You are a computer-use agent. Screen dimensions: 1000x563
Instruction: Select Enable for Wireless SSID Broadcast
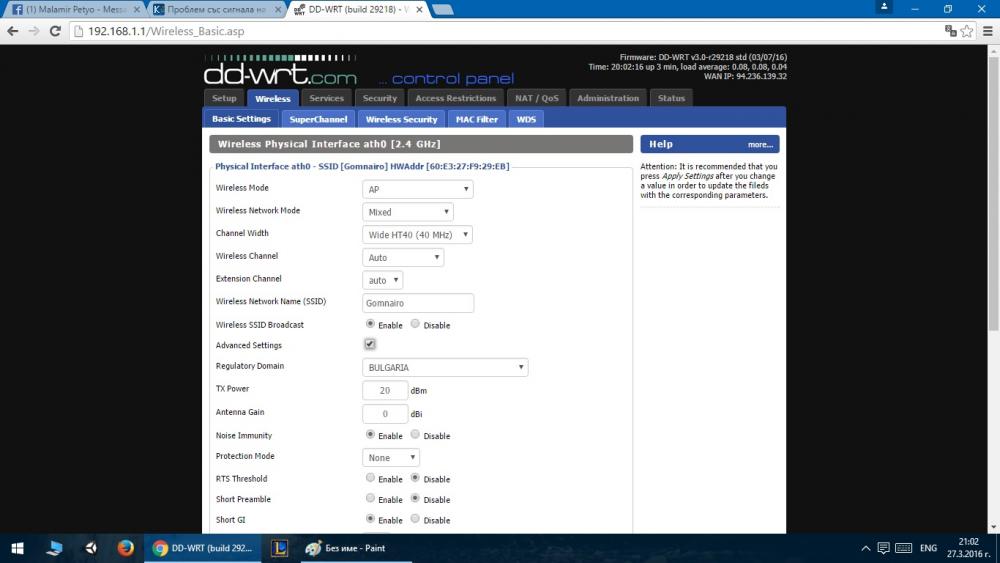click(x=370, y=324)
